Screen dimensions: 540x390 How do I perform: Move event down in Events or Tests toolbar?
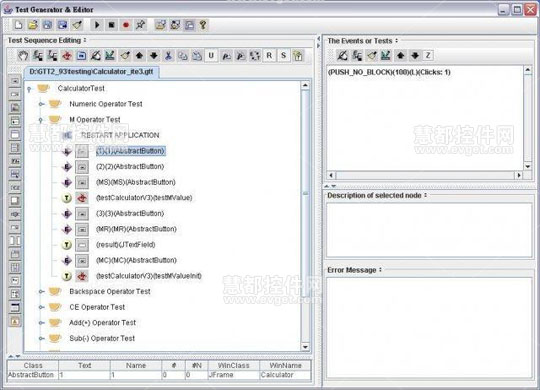coord(415,55)
